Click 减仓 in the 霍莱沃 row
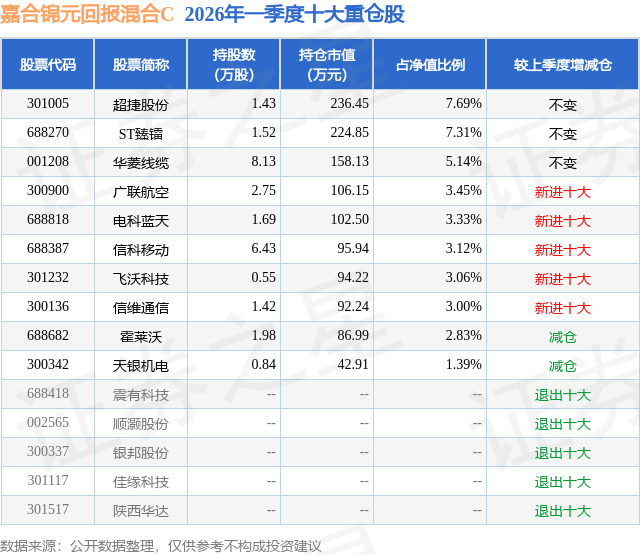 tap(563, 337)
